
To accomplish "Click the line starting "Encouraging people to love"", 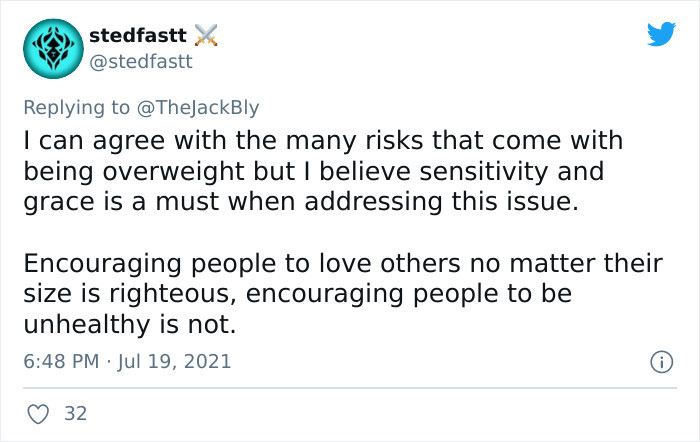I will coord(342,265).
